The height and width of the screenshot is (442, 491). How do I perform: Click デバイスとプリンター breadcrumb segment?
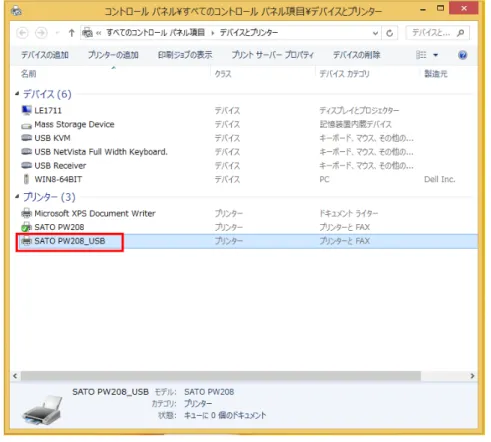pyautogui.click(x=249, y=33)
